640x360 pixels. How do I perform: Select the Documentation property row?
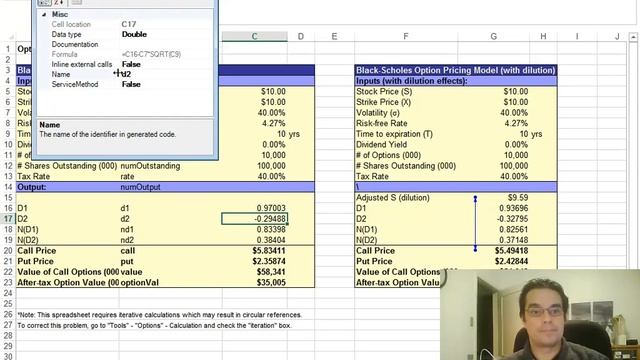pos(125,44)
